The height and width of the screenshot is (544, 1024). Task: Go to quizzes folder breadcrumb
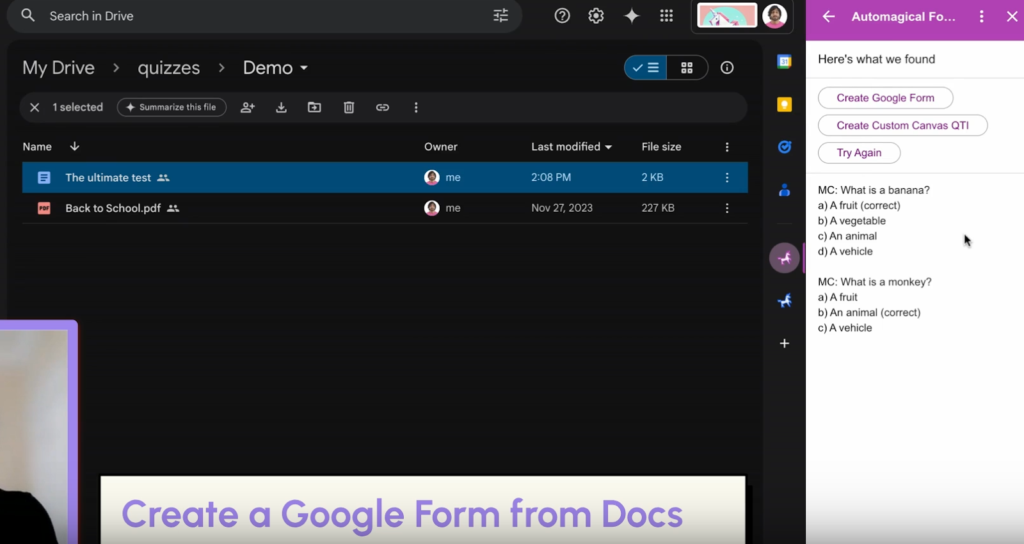click(168, 68)
